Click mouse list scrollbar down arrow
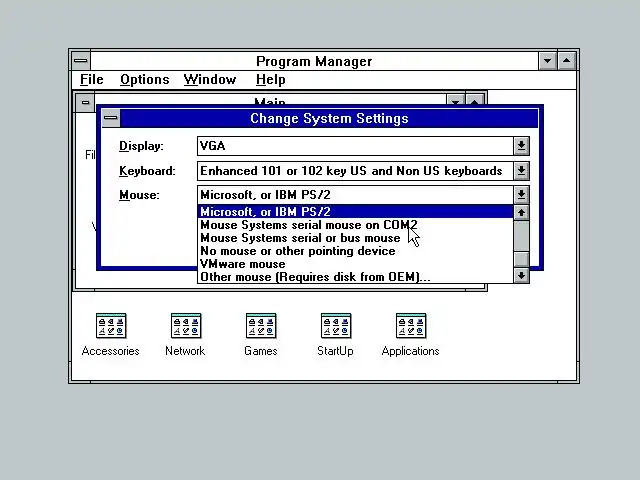Image resolution: width=640 pixels, height=480 pixels. point(521,276)
